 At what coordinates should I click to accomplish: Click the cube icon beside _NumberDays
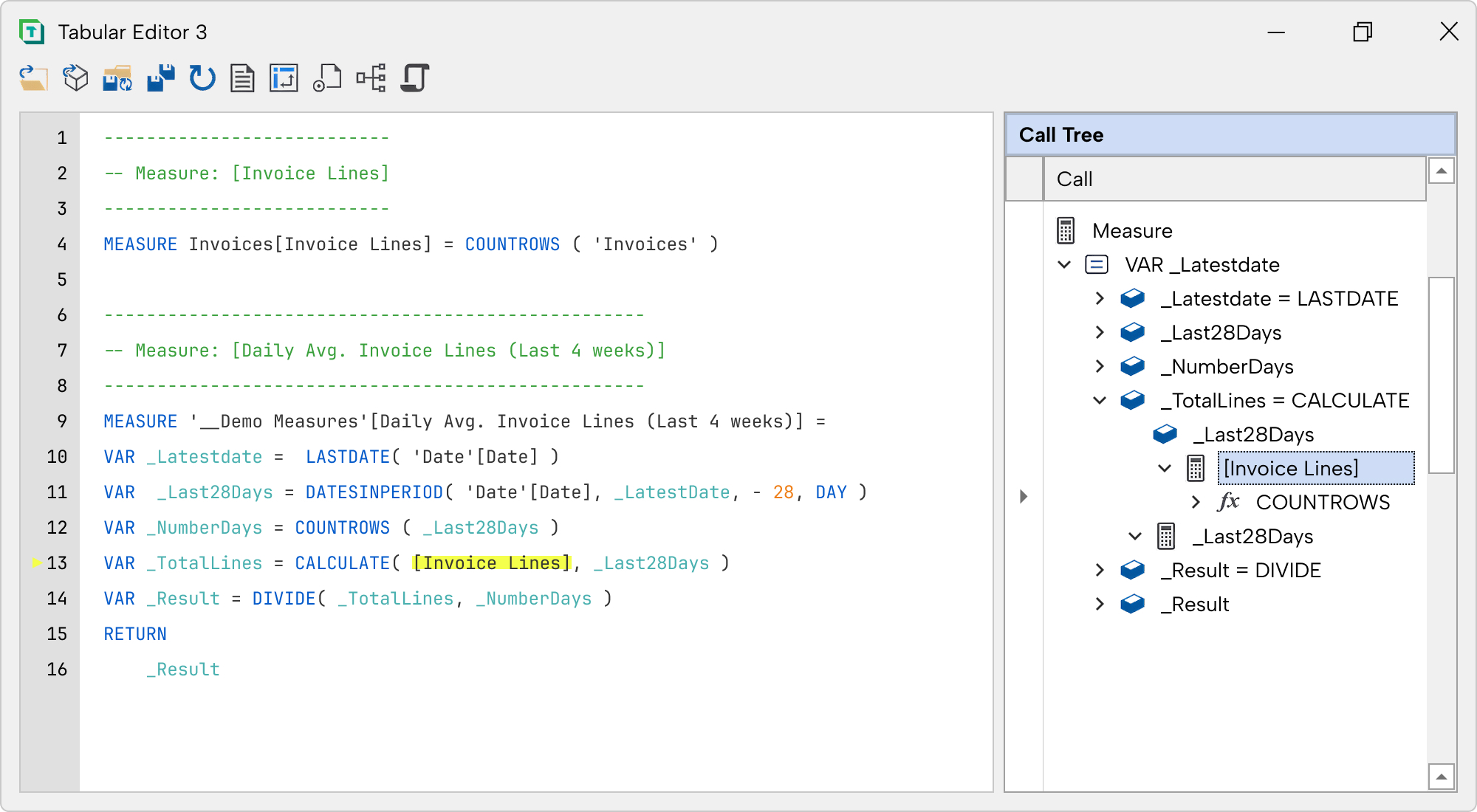1132,366
